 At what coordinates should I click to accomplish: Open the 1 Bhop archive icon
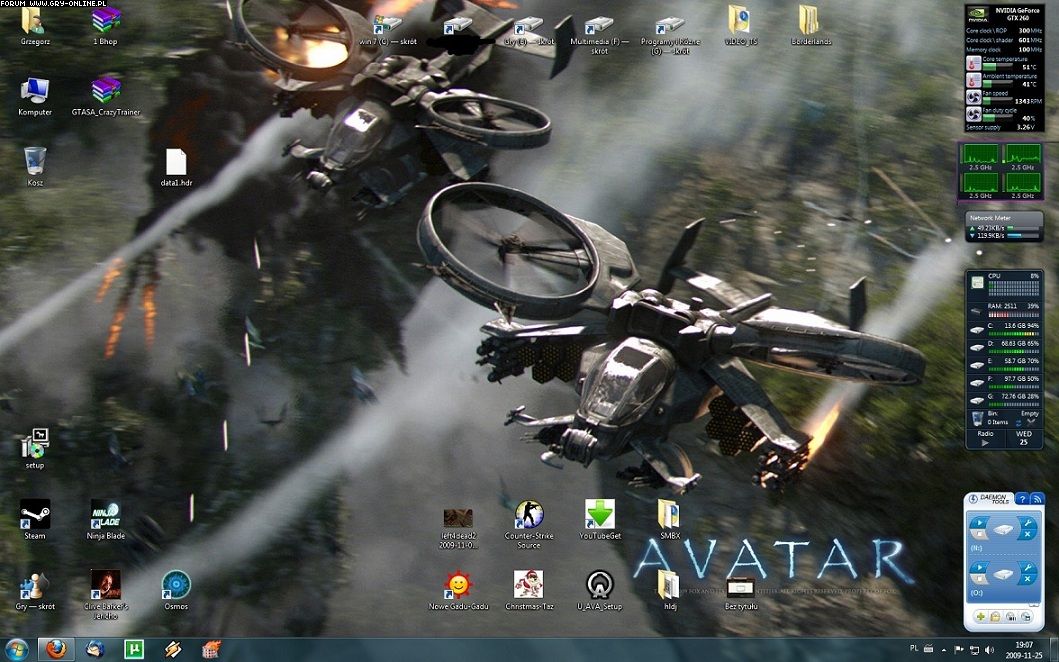coord(105,25)
